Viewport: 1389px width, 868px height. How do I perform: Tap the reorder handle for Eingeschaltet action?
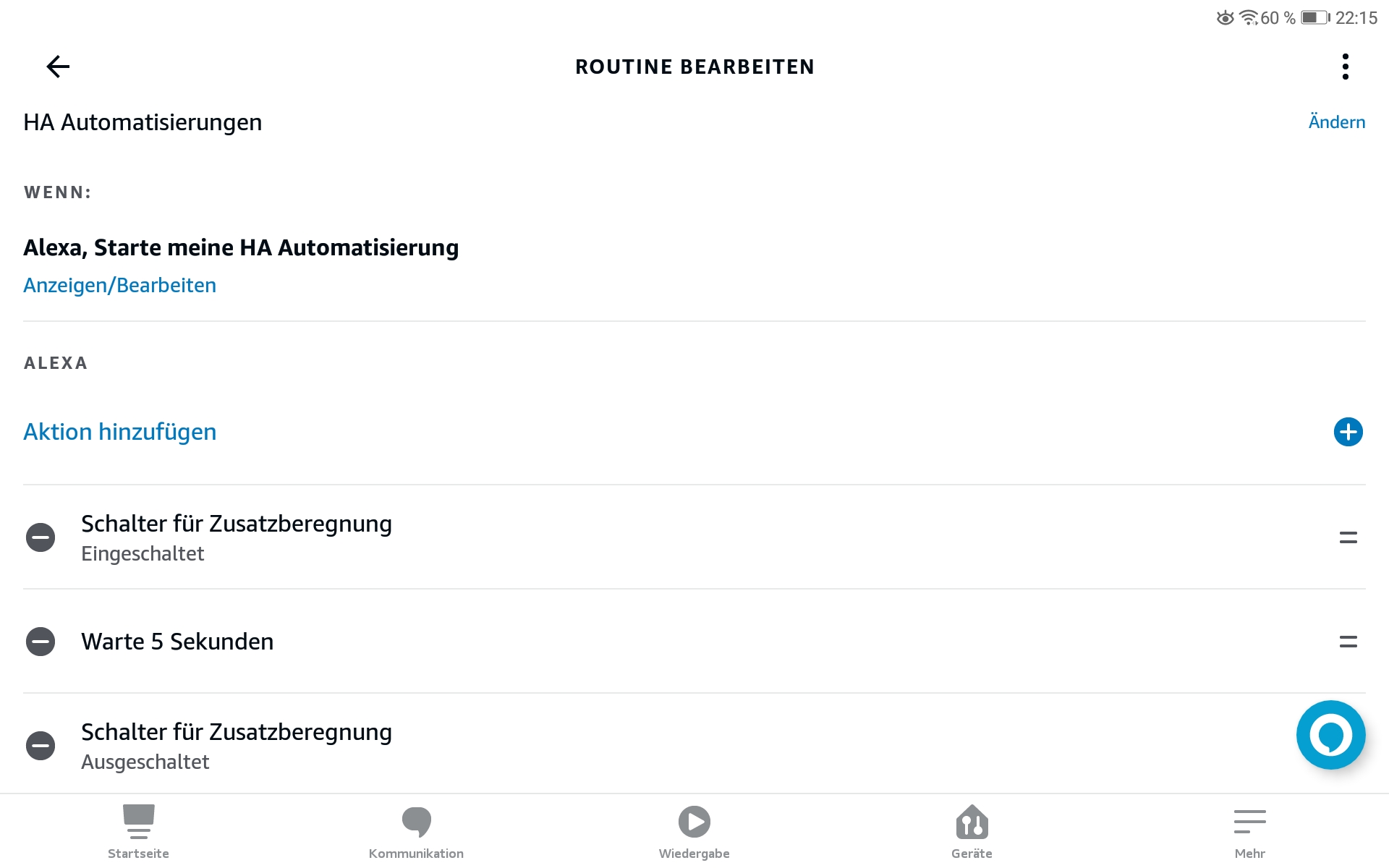(x=1348, y=537)
